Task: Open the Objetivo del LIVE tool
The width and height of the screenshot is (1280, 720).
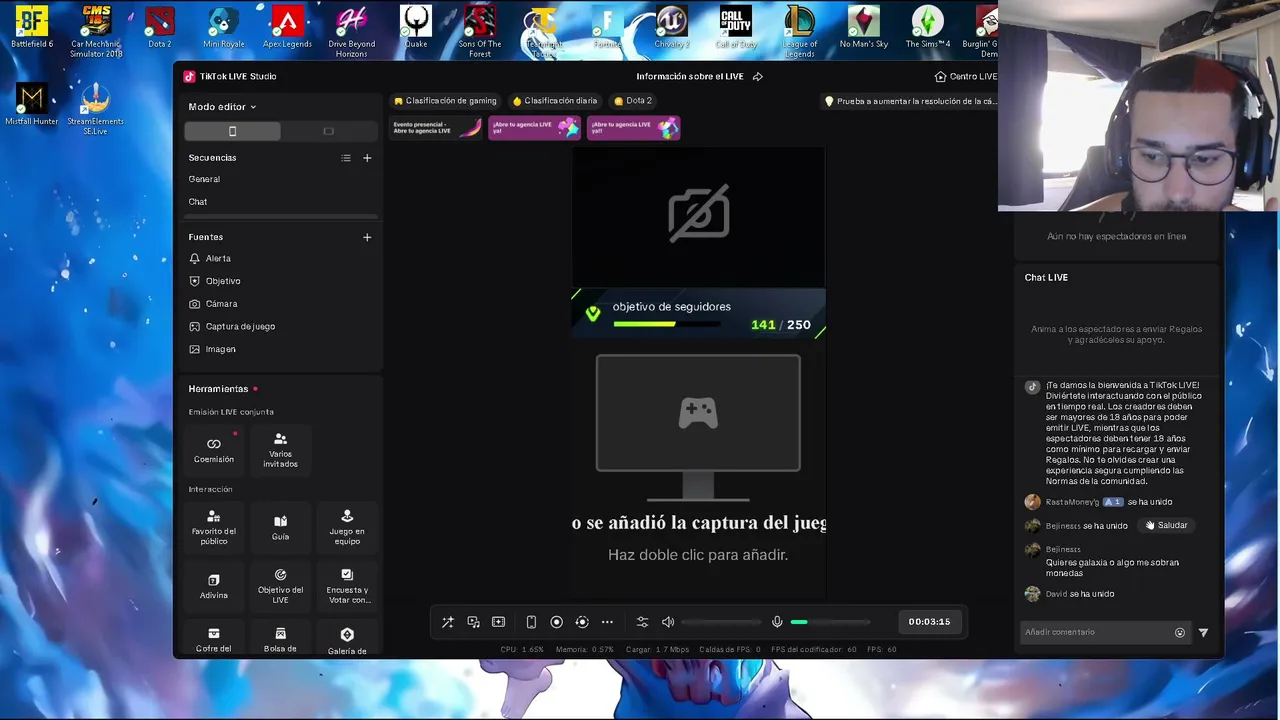Action: point(280,586)
